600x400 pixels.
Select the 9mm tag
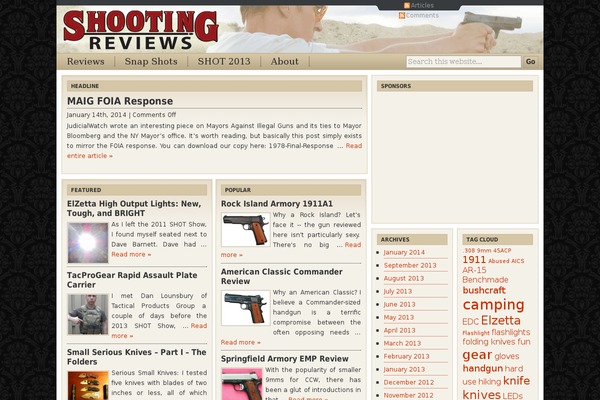(x=483, y=250)
